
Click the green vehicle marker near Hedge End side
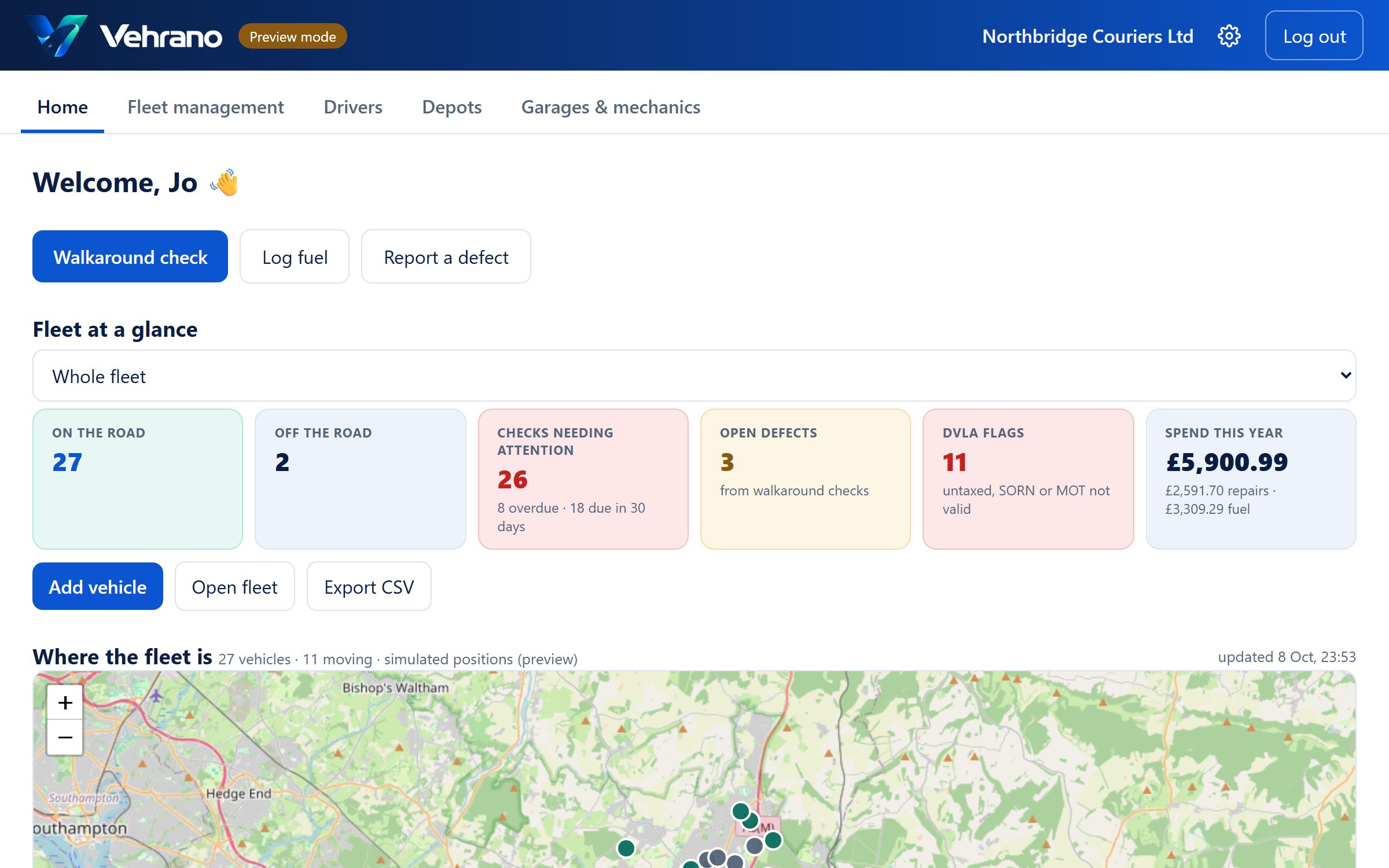click(626, 848)
